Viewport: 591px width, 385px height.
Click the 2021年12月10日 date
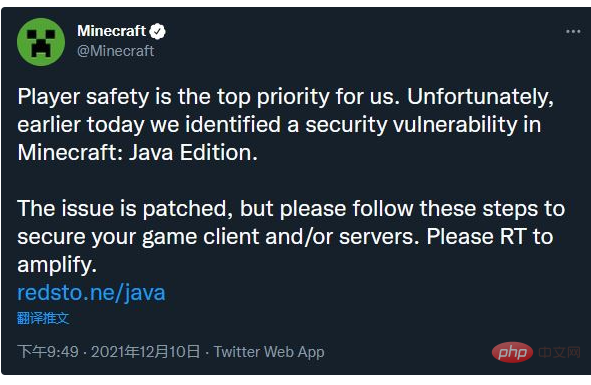click(145, 351)
